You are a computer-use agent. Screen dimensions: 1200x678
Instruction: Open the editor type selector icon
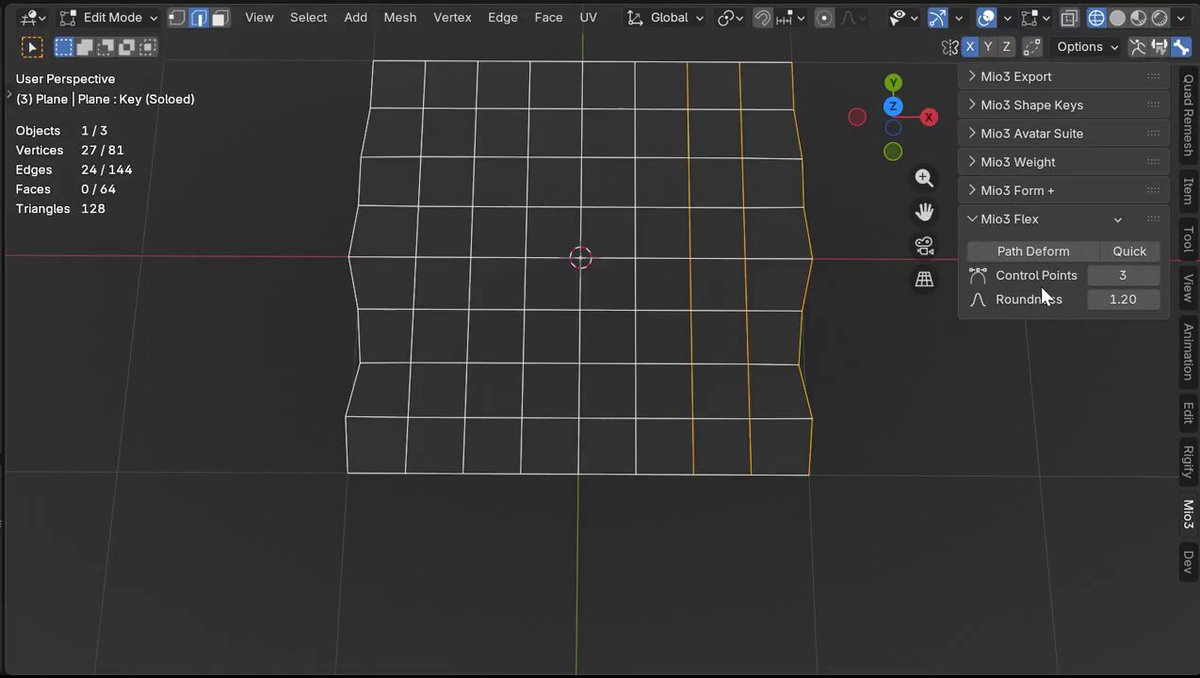[x=32, y=17]
